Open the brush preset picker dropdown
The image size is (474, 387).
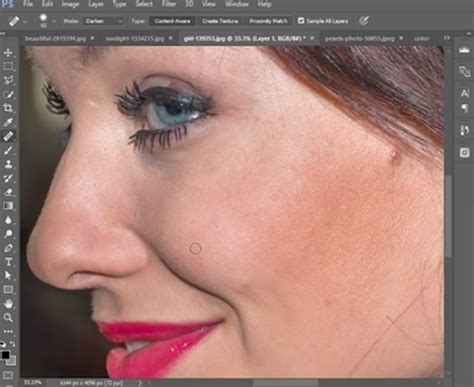coord(54,21)
